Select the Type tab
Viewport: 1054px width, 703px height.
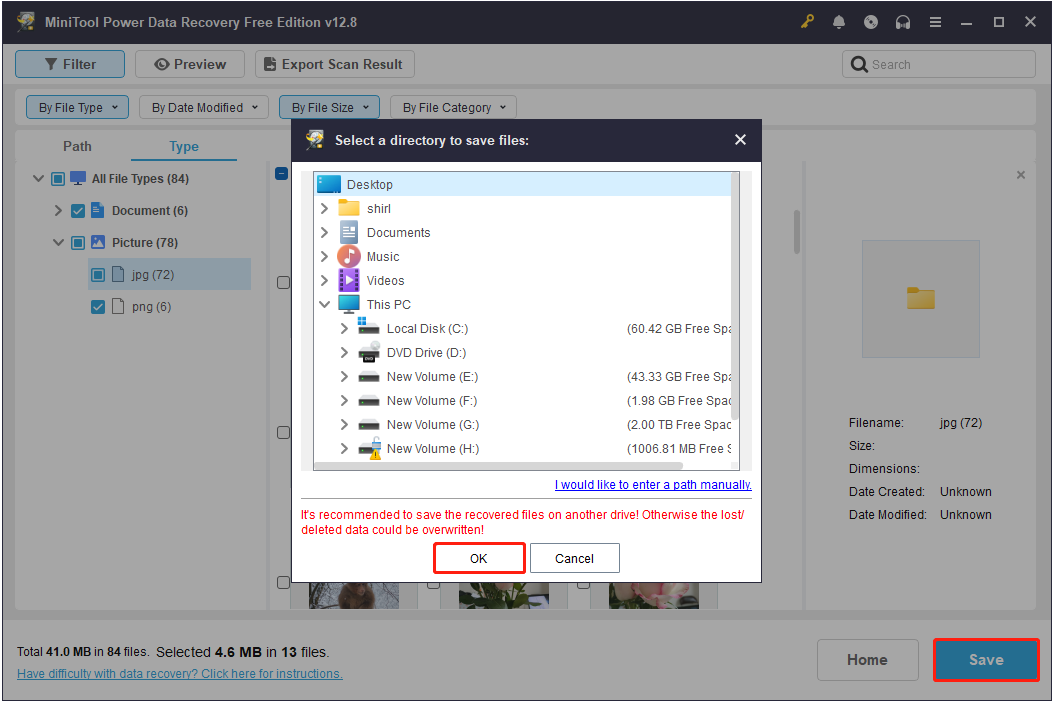coord(183,146)
